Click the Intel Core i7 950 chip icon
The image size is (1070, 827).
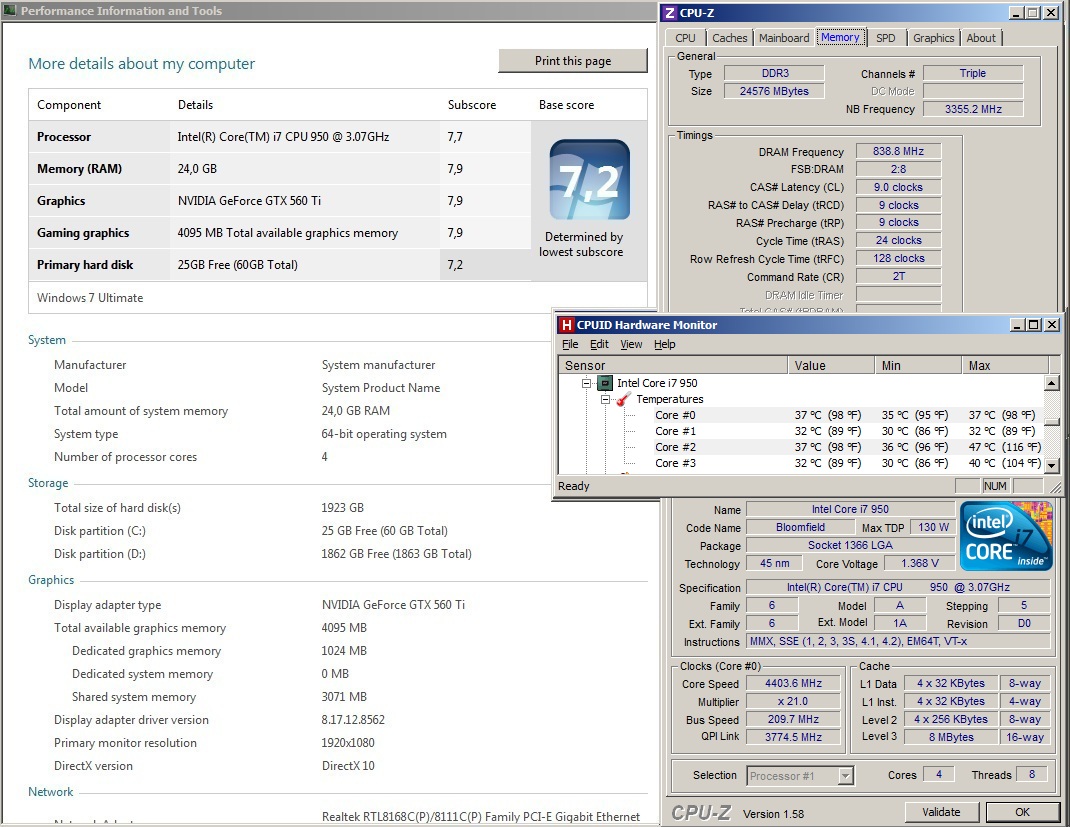[605, 383]
